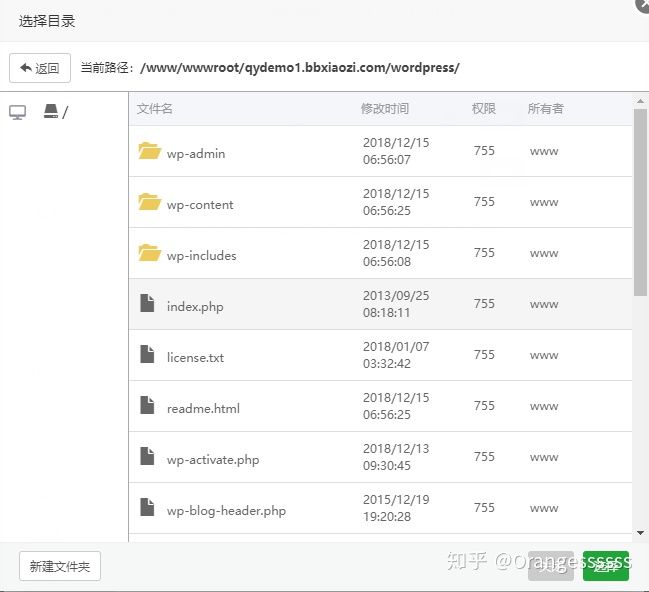Click the 权限 column header
The width and height of the screenshot is (649, 592).
[x=484, y=109]
